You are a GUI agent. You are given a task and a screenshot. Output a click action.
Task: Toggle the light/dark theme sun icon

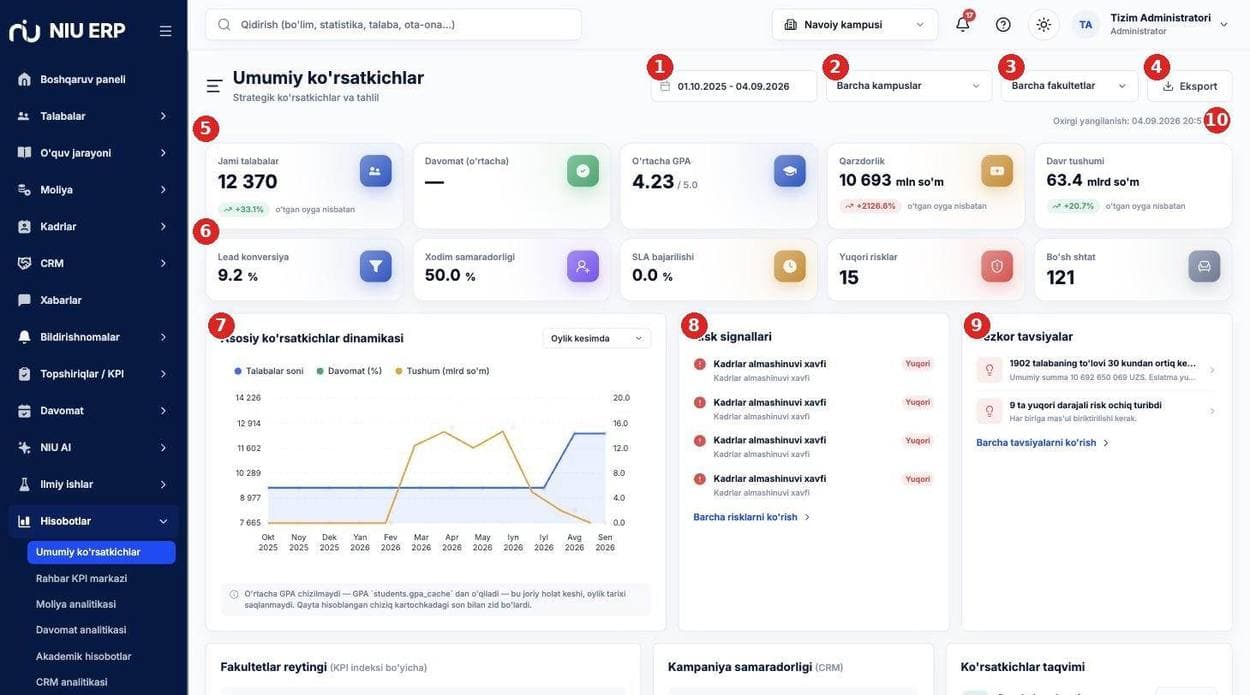click(1044, 25)
